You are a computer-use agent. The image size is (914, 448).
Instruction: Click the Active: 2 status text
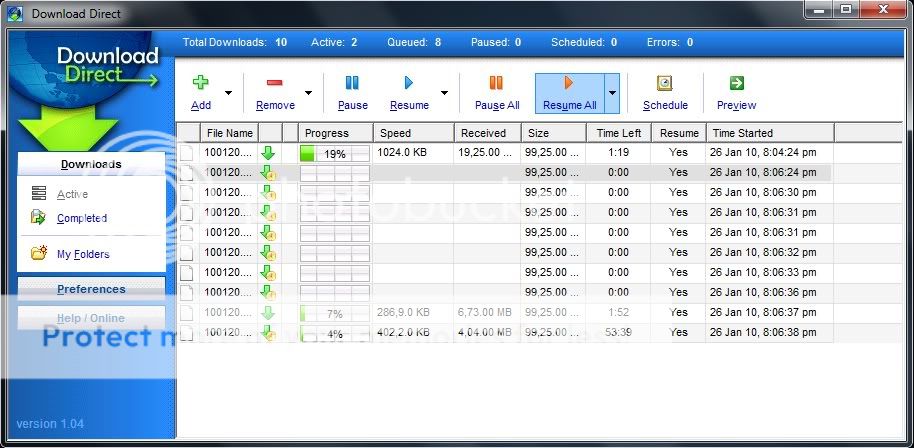(334, 42)
